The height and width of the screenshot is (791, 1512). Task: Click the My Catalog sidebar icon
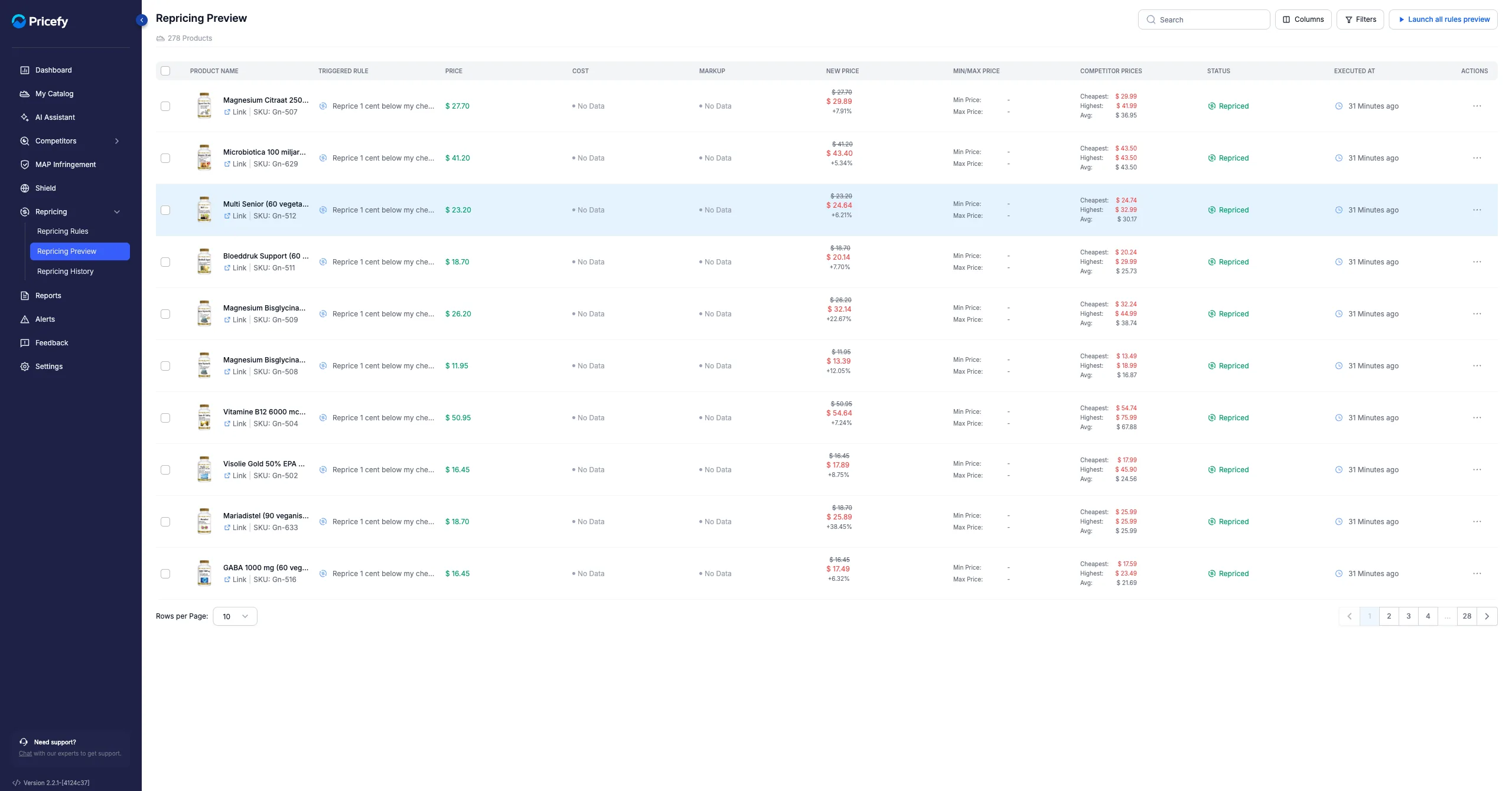(25, 94)
